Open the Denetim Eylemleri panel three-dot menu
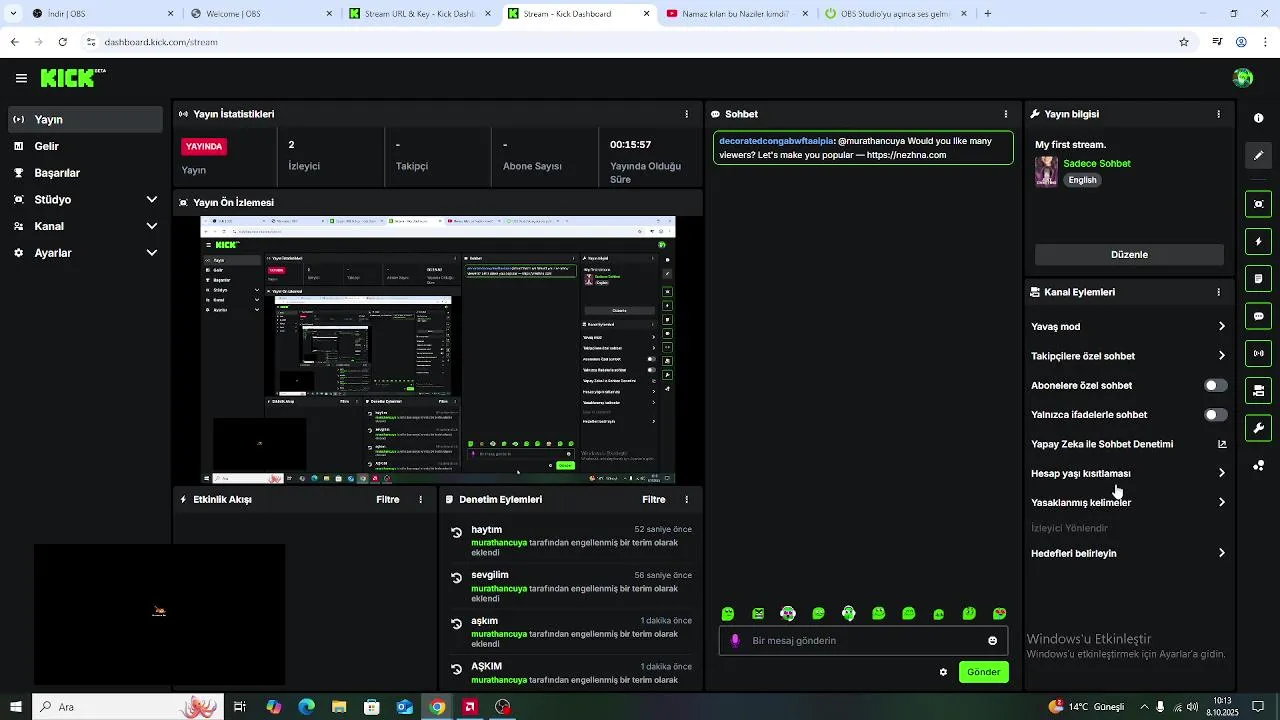This screenshot has width=1280, height=720. click(x=686, y=499)
